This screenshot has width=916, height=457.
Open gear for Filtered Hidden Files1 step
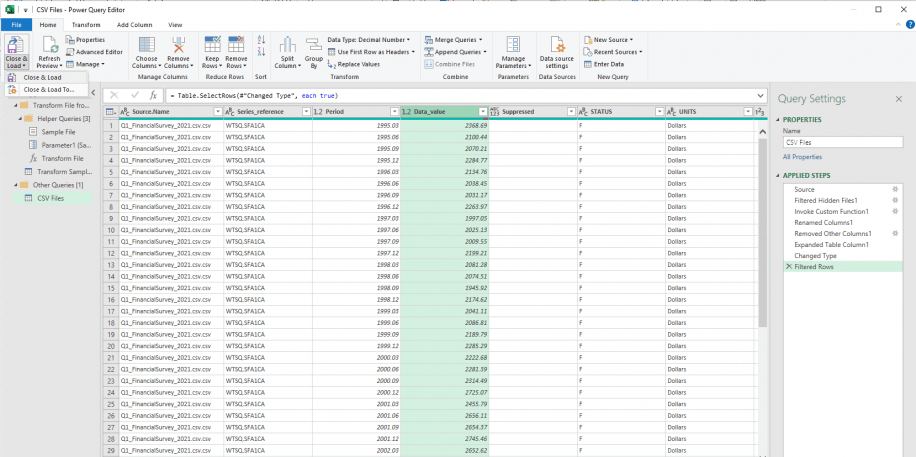coord(894,200)
